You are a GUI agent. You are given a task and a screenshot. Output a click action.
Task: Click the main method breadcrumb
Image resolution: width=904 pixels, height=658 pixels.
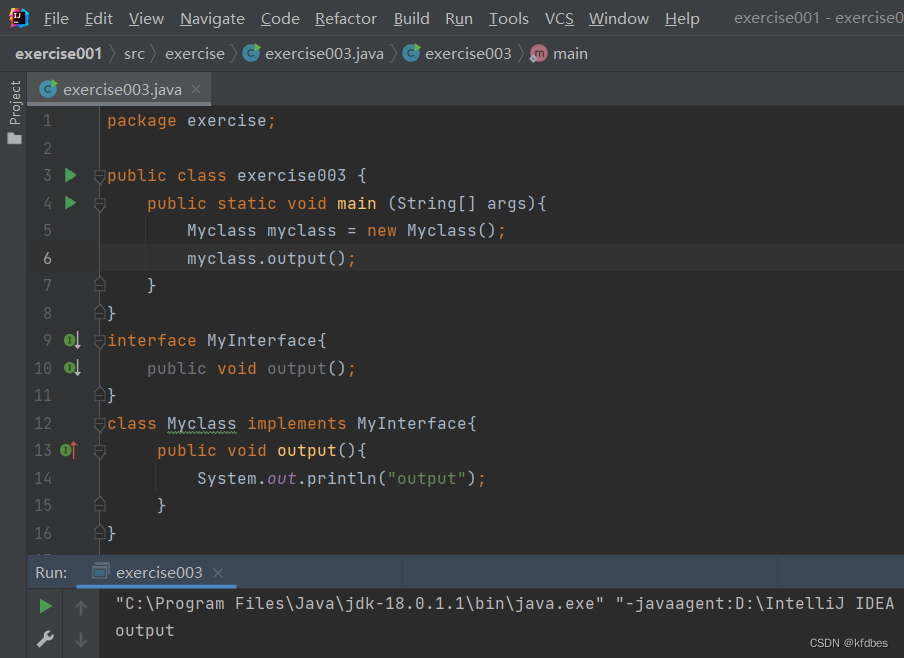point(569,54)
